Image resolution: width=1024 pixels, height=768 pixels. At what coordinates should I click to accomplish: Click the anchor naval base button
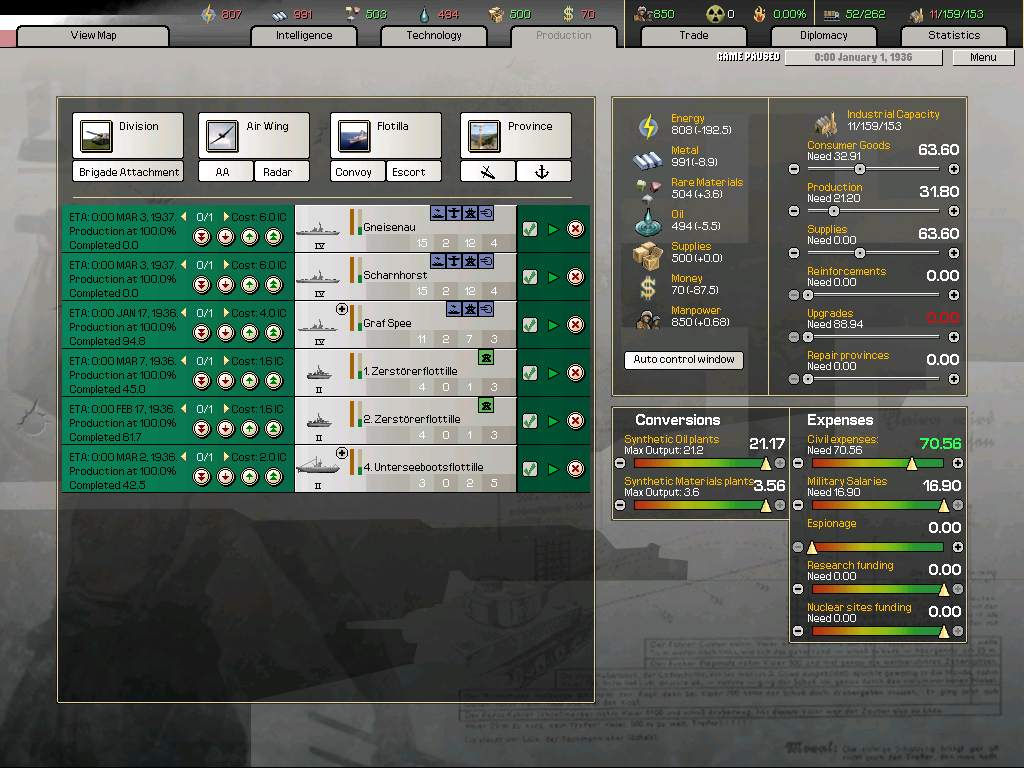543,172
